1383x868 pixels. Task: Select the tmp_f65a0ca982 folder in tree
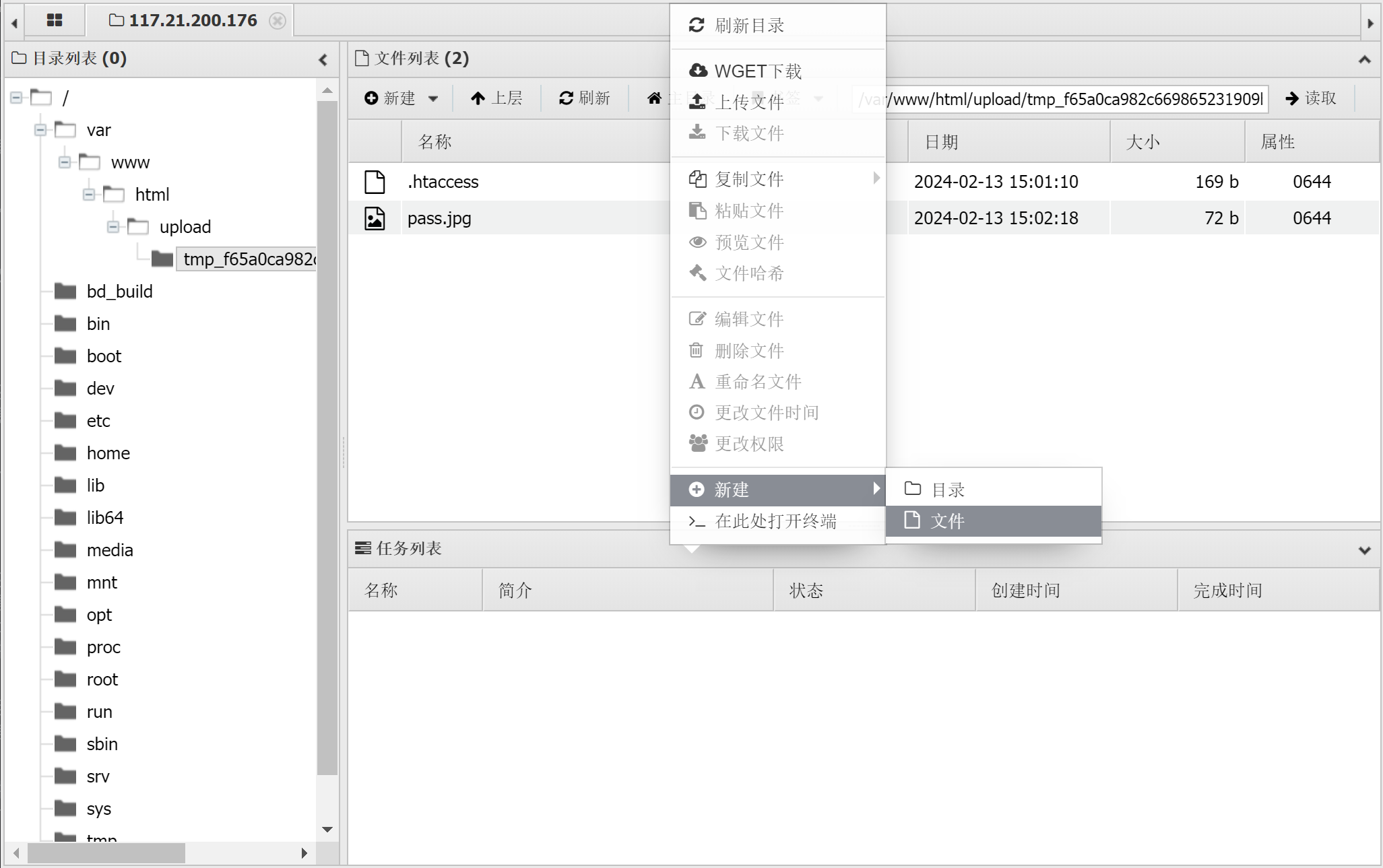coord(247,259)
